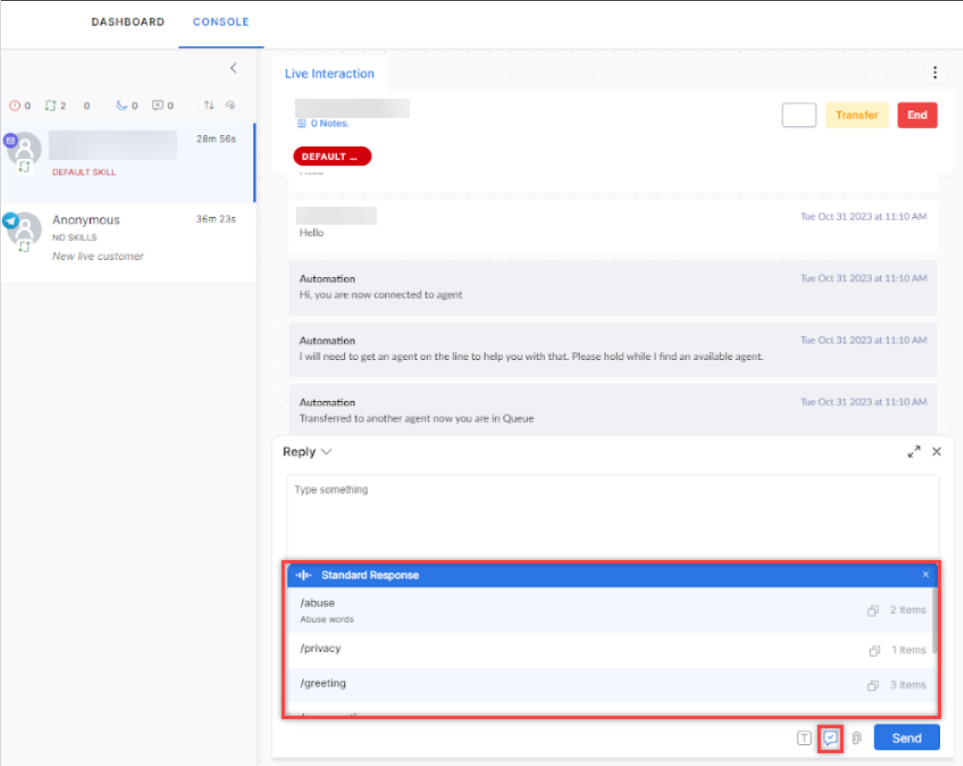The width and height of the screenshot is (963, 766).
Task: Click the red alert filter icon
Action: point(14,105)
